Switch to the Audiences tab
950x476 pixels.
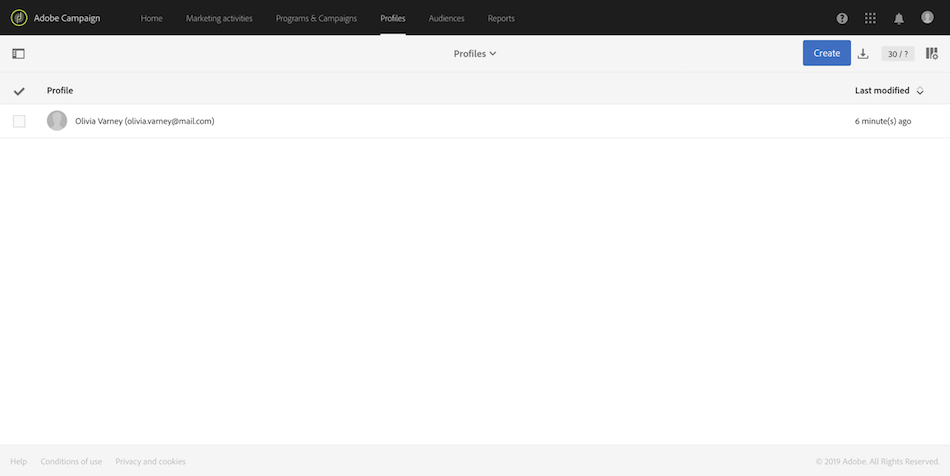(447, 18)
